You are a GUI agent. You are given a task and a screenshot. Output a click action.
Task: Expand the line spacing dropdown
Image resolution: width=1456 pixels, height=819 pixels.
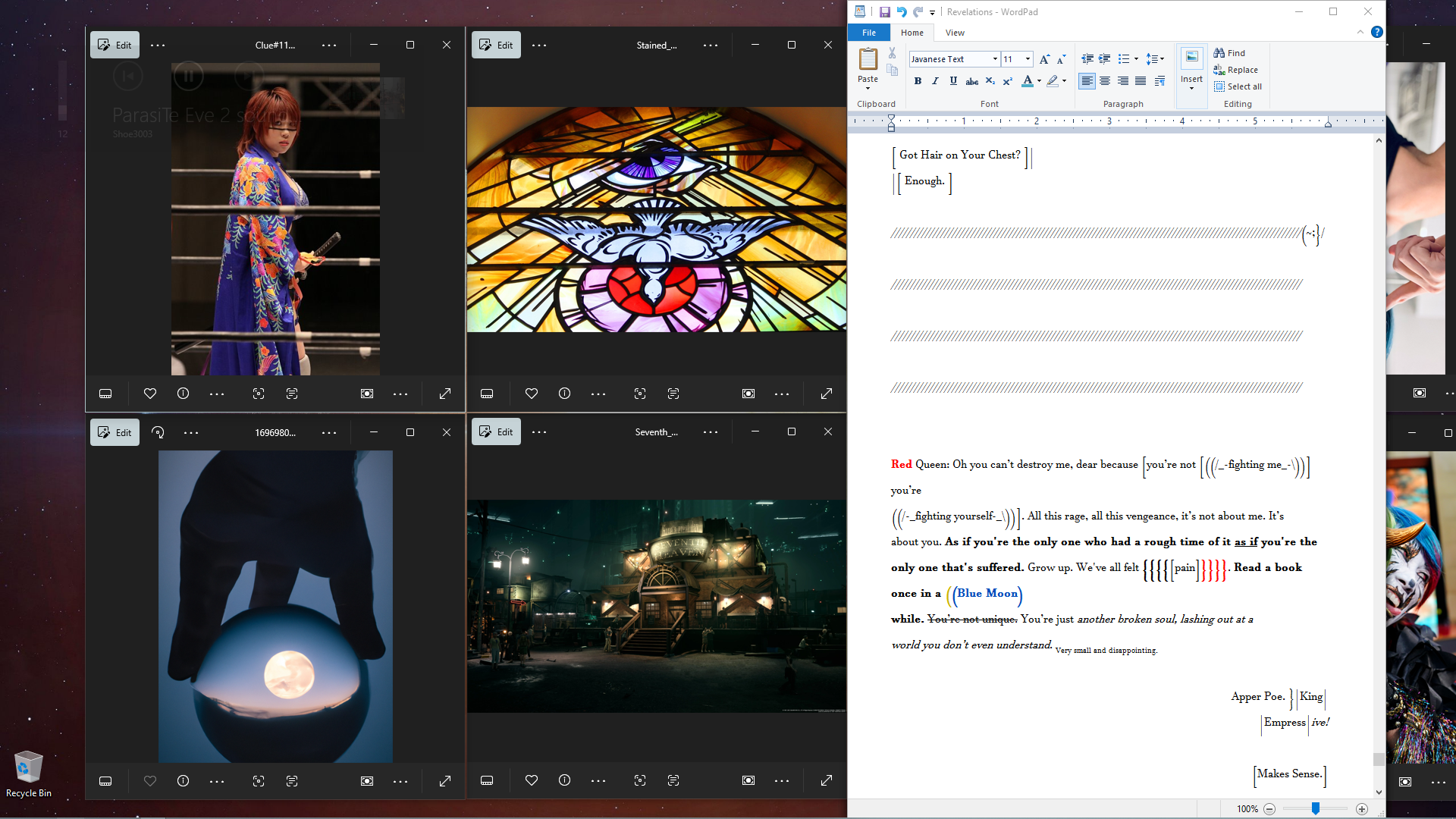click(x=1155, y=59)
